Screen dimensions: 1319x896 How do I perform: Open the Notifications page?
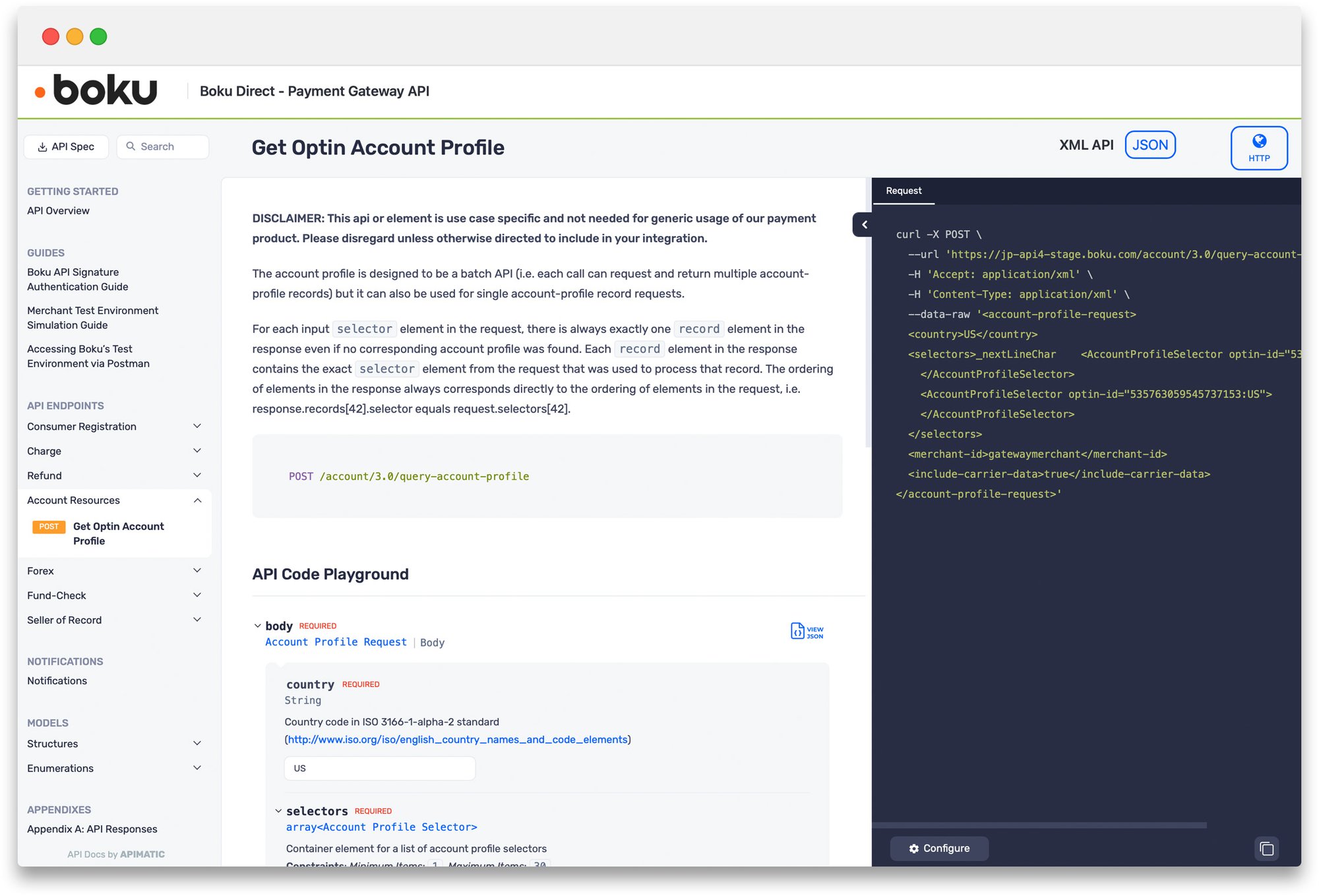57,680
